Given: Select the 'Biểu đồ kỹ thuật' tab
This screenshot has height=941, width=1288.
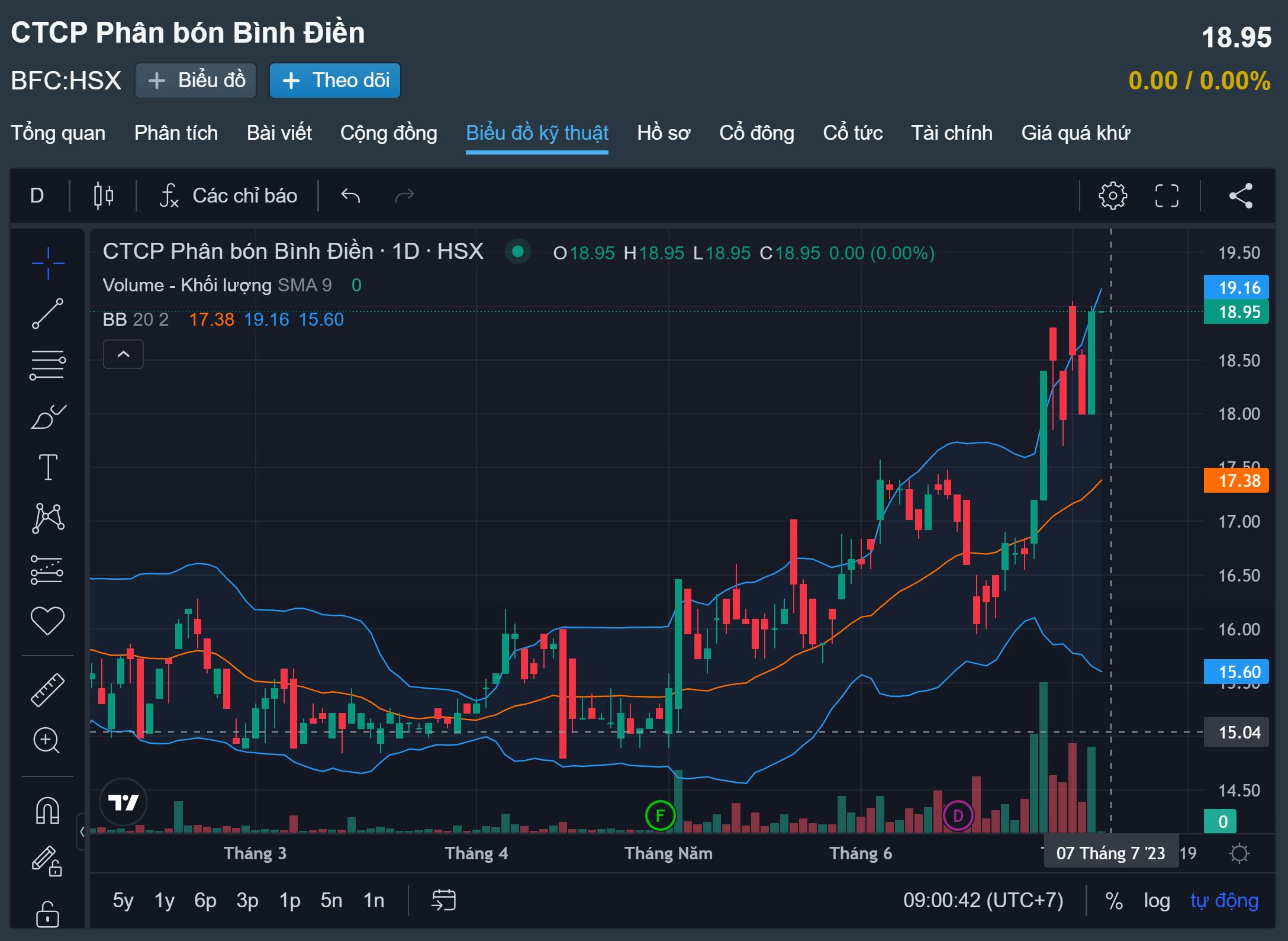Looking at the screenshot, I should [x=537, y=133].
